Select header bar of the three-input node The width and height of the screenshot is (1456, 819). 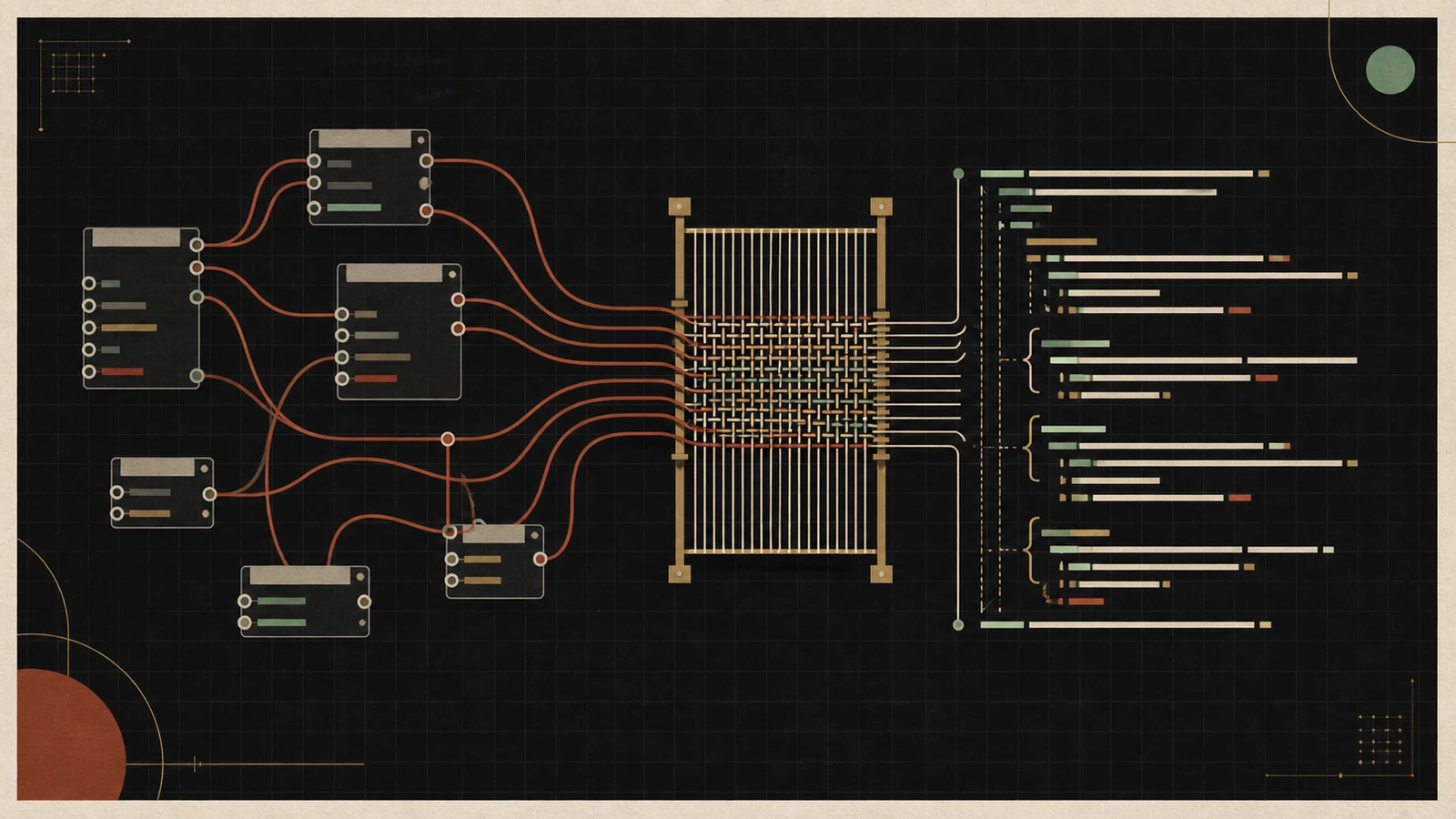point(365,139)
